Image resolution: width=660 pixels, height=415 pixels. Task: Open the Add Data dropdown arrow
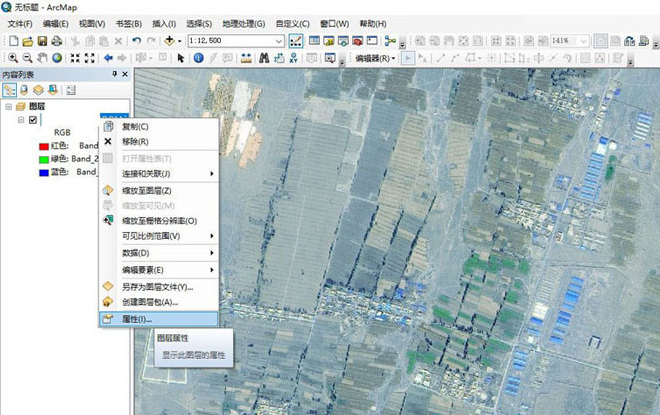coord(179,41)
